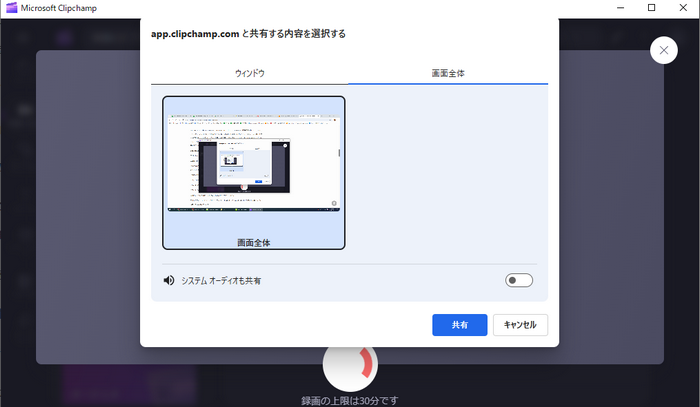700x407 pixels.
Task: Choose the 画面全体 screen preview thumbnail
Action: 254,173
